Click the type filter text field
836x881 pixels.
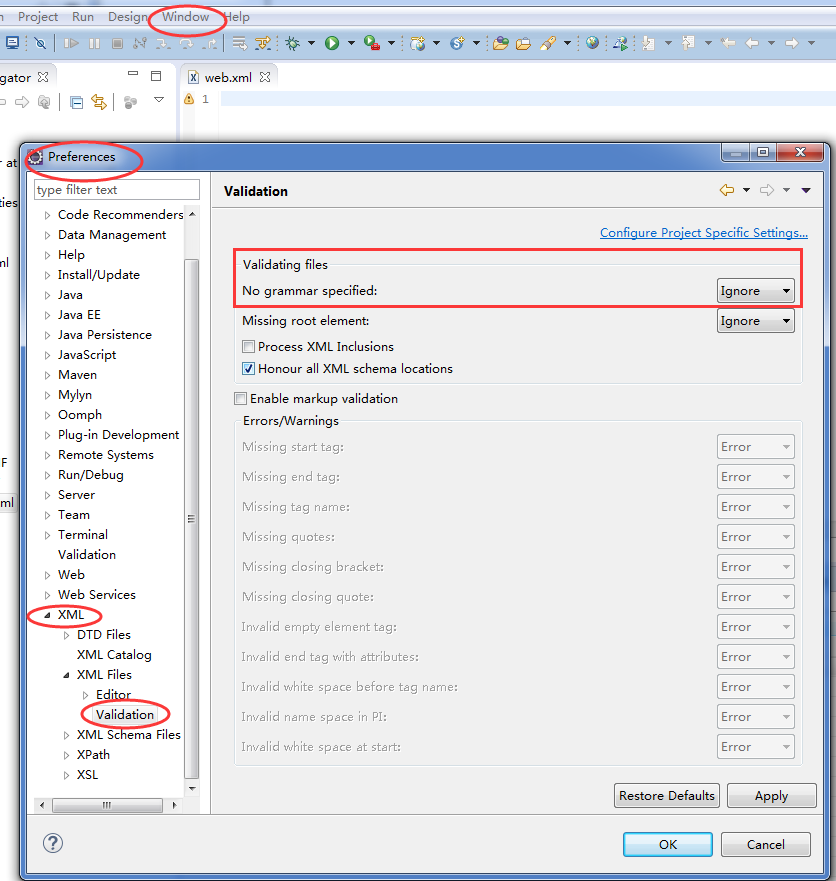click(x=117, y=190)
